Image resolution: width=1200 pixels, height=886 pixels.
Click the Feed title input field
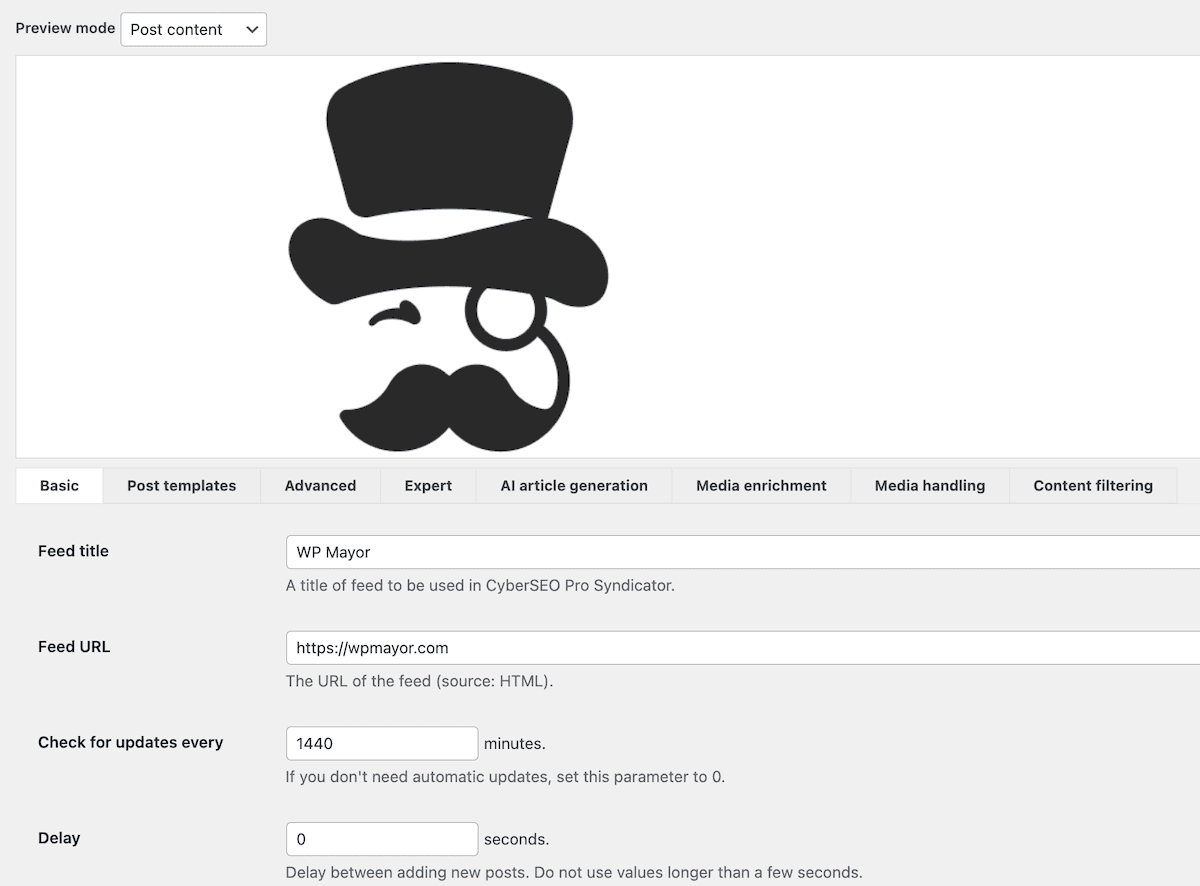(743, 552)
